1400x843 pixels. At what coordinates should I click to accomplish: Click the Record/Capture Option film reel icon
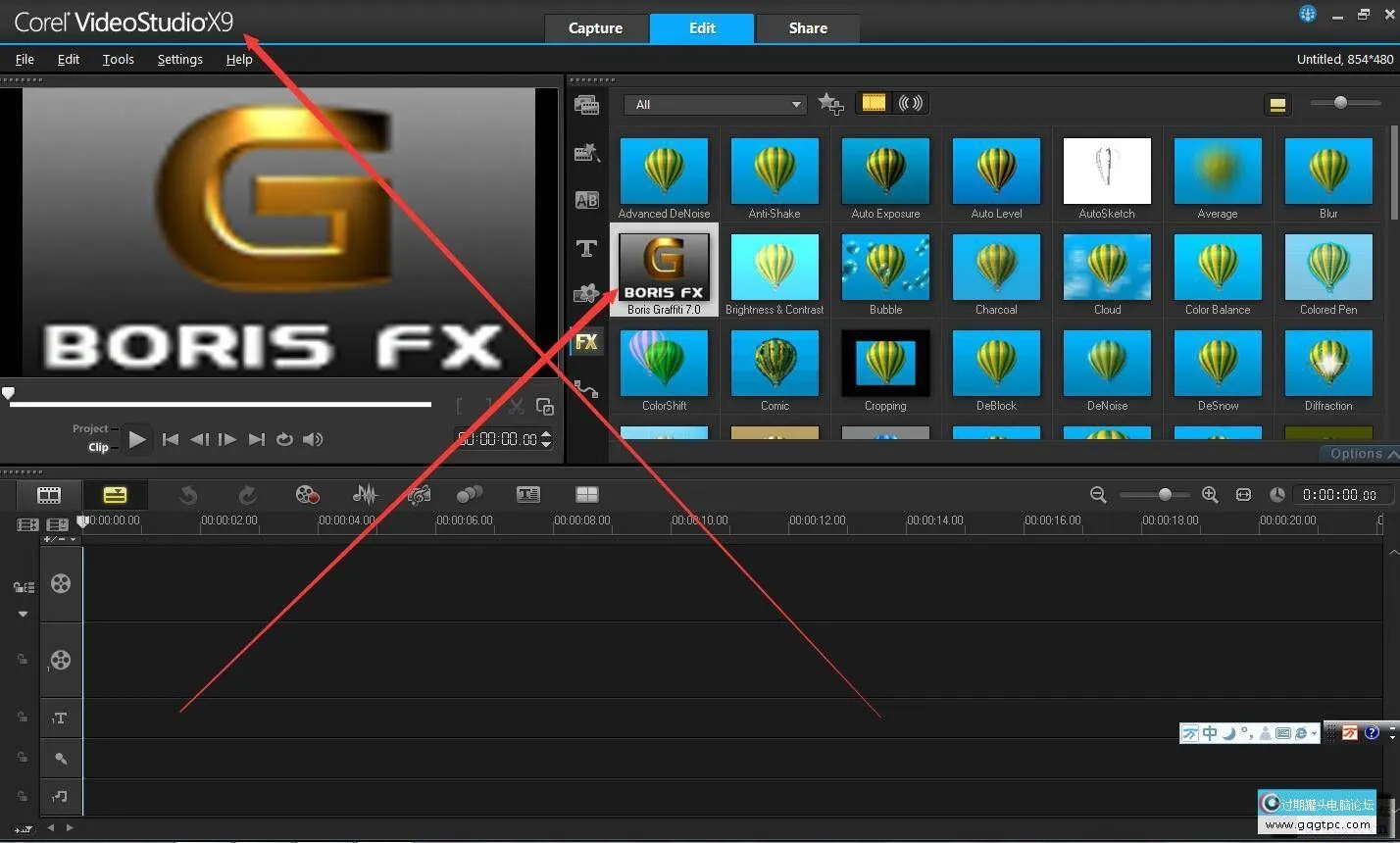[308, 495]
